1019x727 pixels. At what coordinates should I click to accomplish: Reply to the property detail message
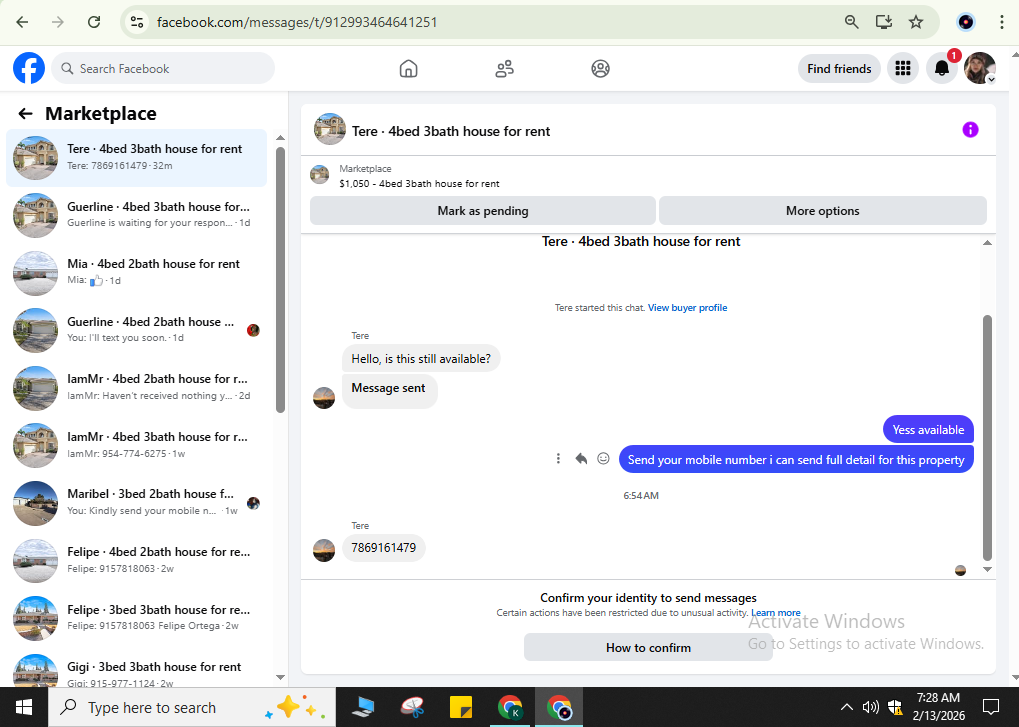click(x=581, y=459)
